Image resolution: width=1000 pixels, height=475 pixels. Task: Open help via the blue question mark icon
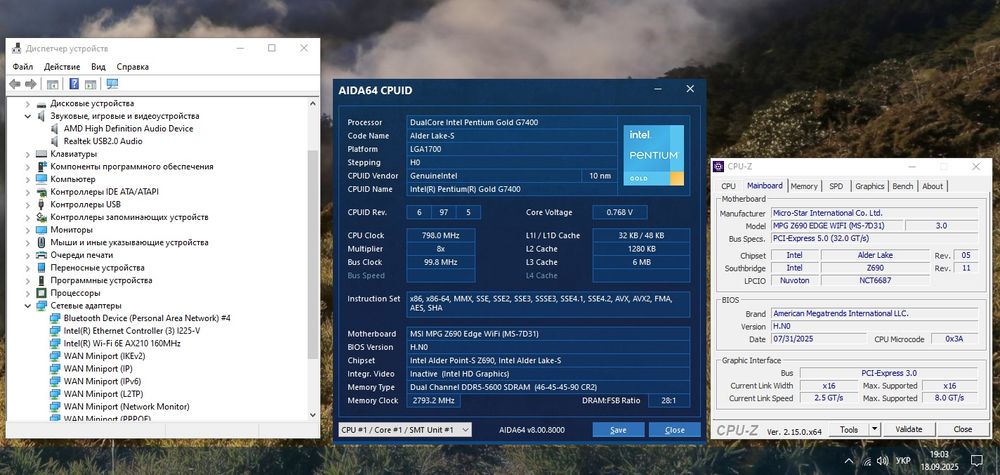[x=74, y=84]
